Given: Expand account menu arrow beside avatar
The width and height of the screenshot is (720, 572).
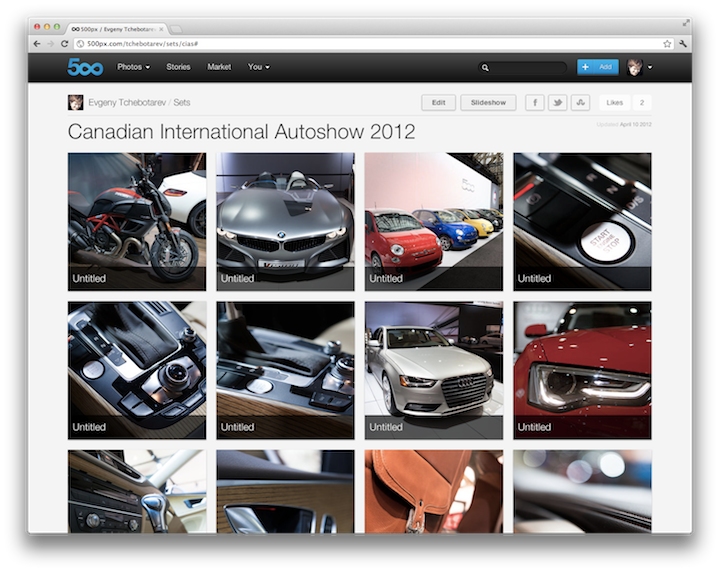Looking at the screenshot, I should [650, 67].
